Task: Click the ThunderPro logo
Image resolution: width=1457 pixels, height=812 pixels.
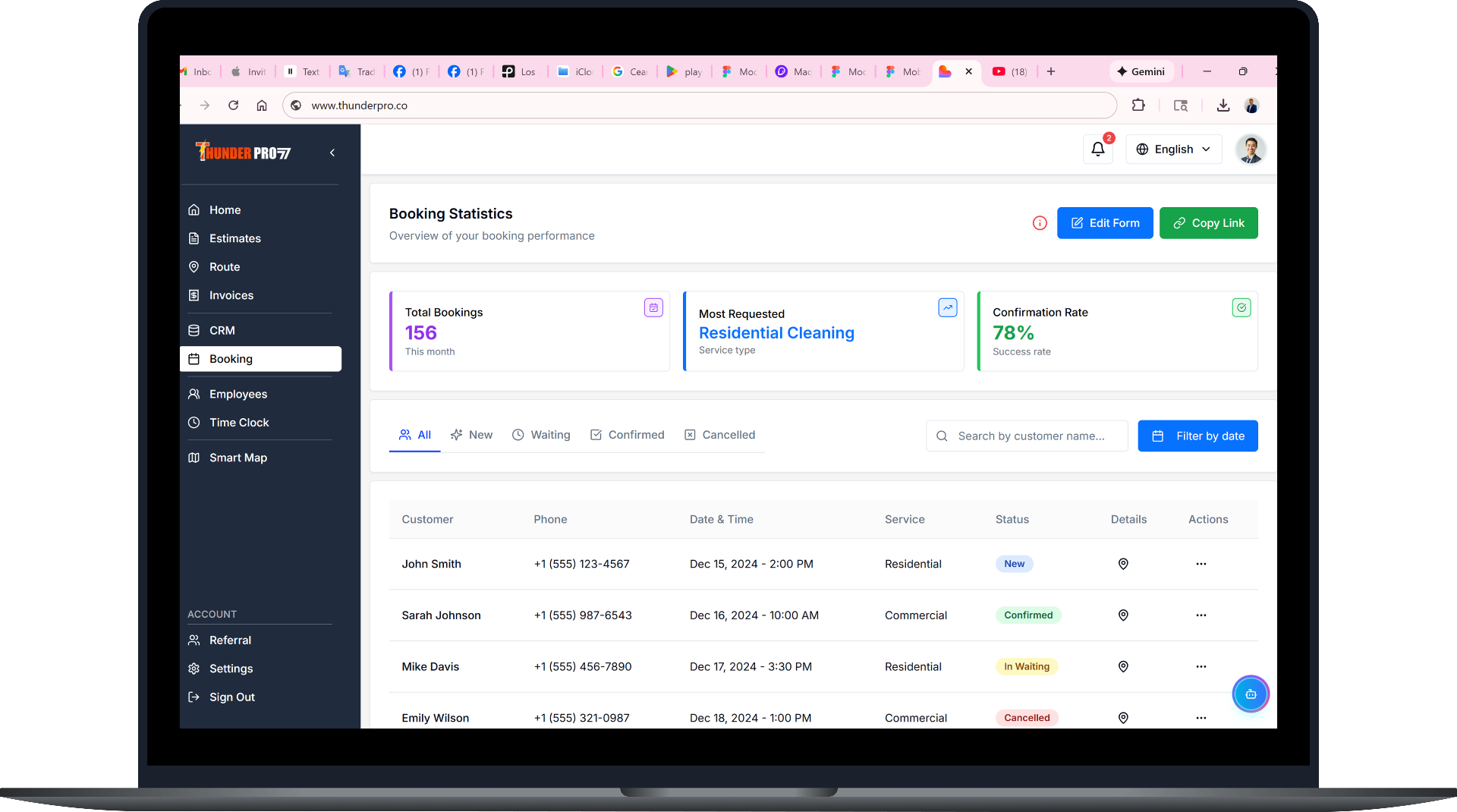Action: (243, 152)
